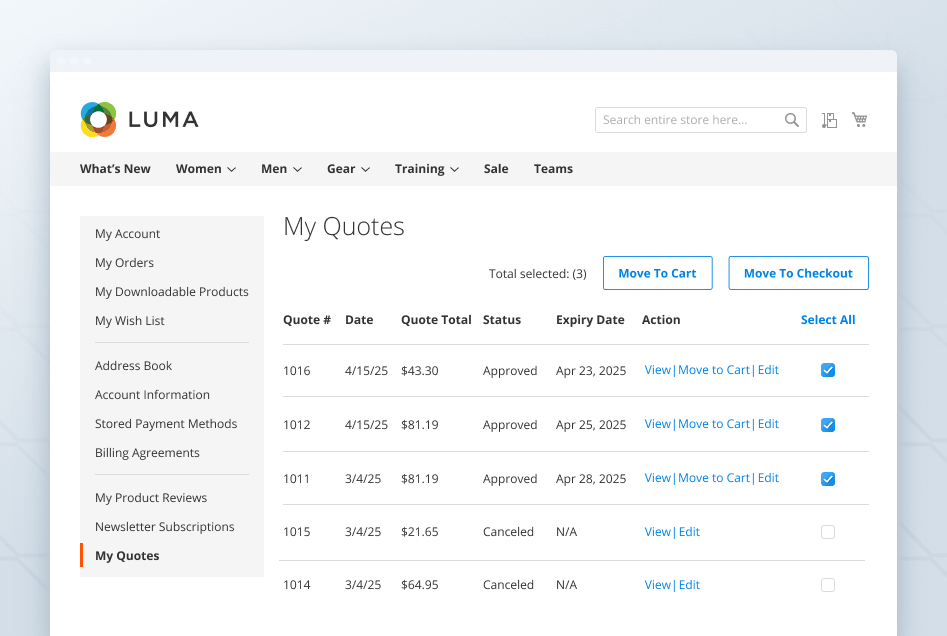Enable the checkbox for quote 1014
Screen dimensions: 947x636
tap(828, 585)
